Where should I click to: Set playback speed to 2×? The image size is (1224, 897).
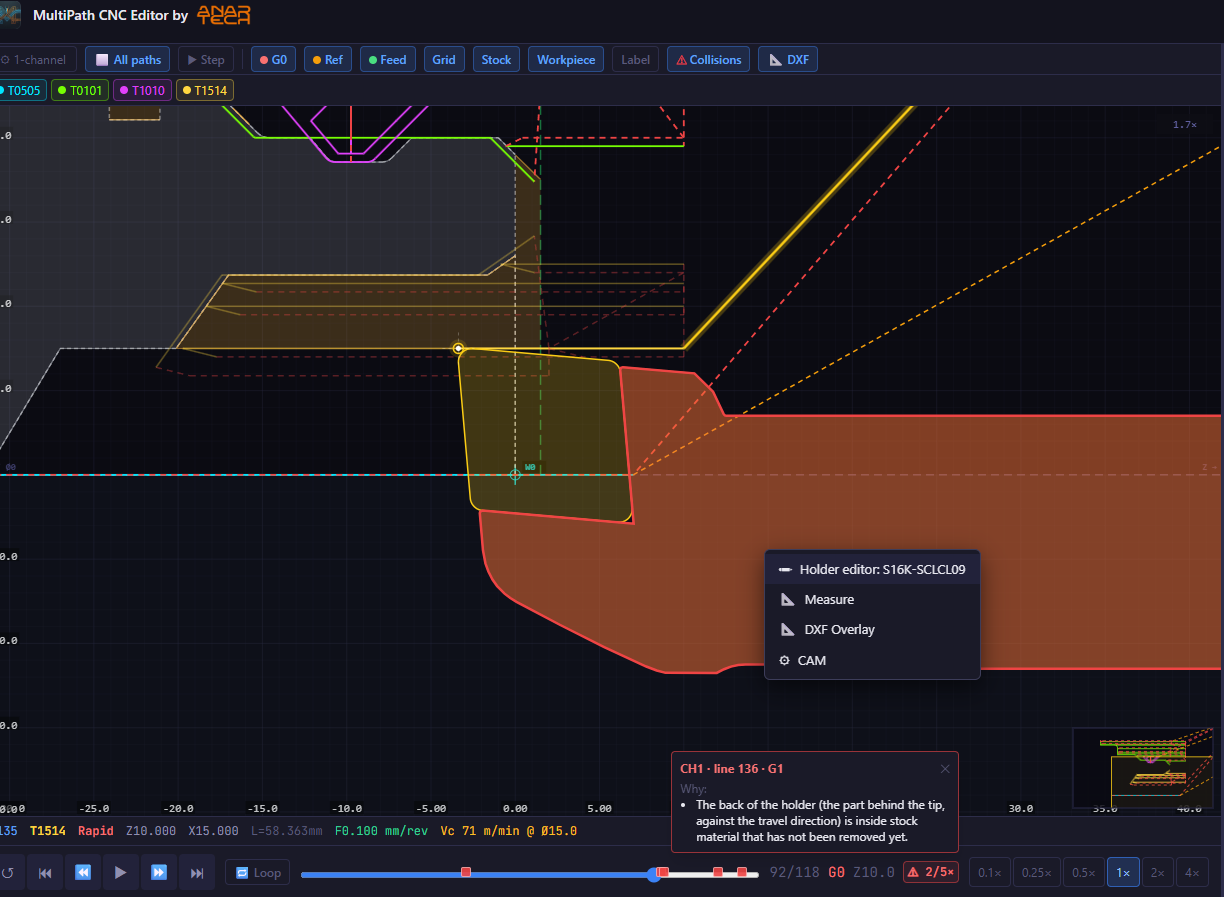1157,873
